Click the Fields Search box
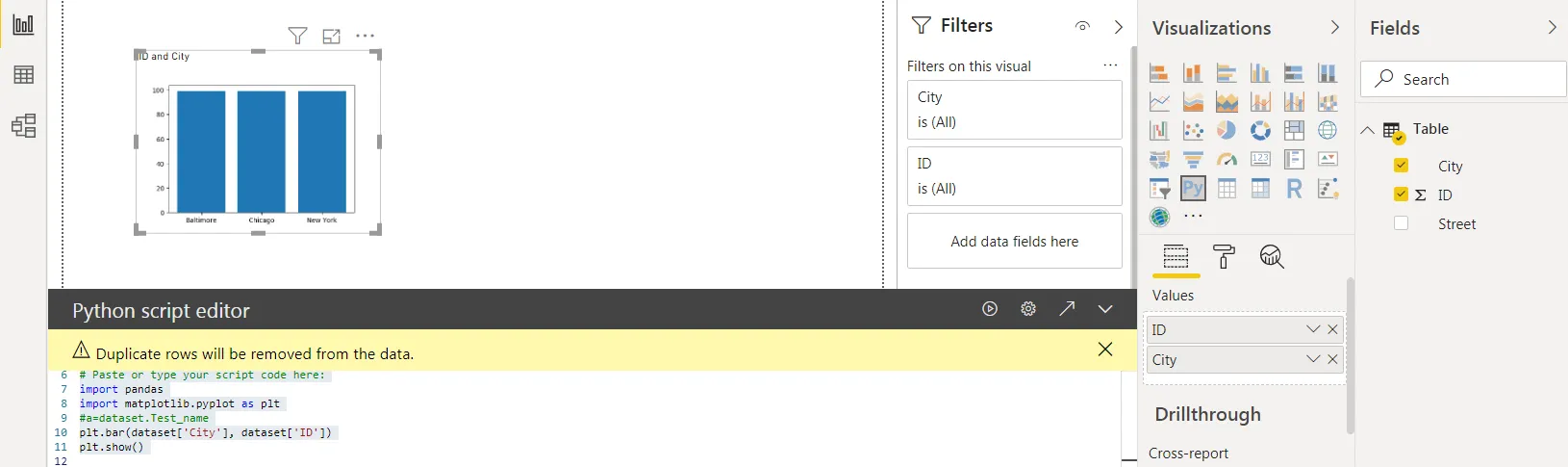The height and width of the screenshot is (467, 1568). (1463, 79)
